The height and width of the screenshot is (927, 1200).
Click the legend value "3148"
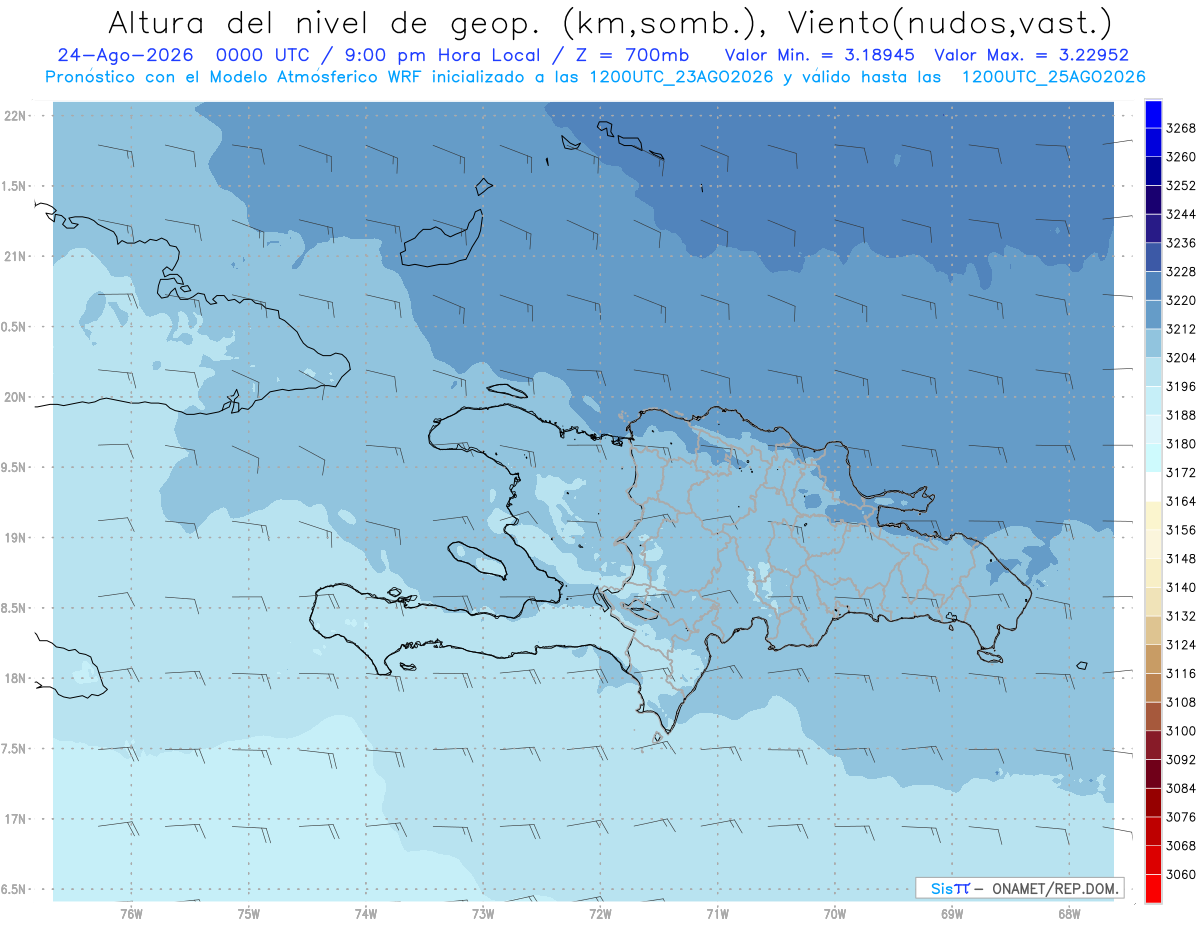pos(1181,558)
